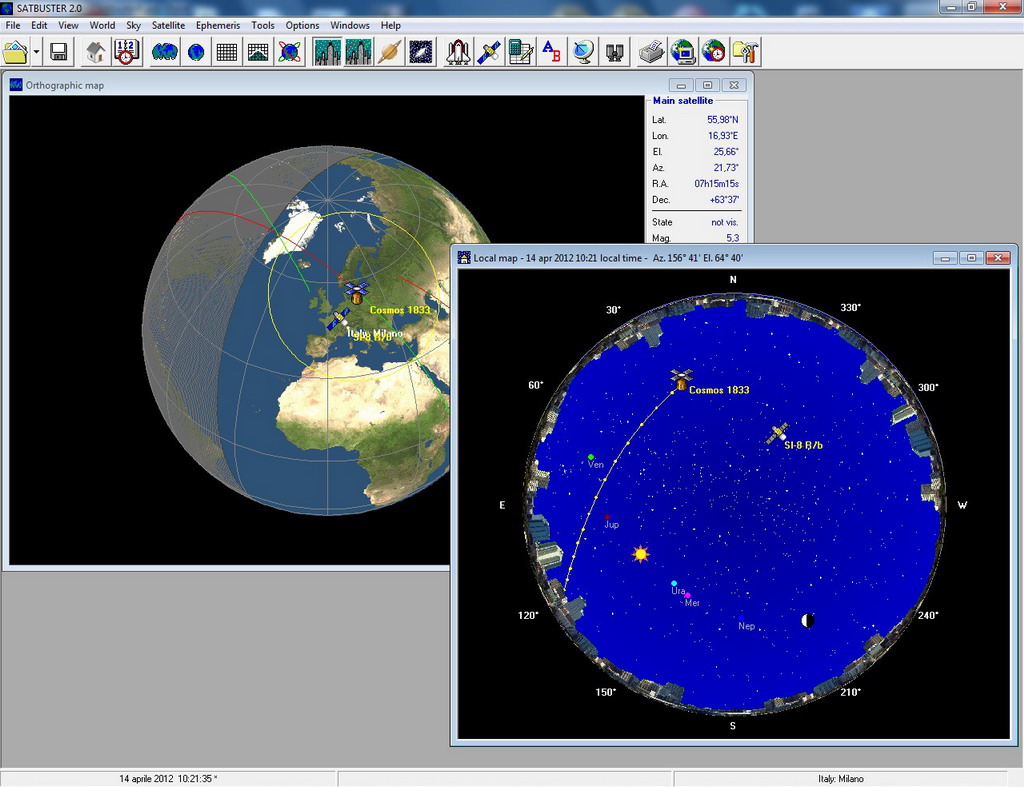Click the AB letters label icon
The width and height of the screenshot is (1024, 787).
pyautogui.click(x=552, y=52)
